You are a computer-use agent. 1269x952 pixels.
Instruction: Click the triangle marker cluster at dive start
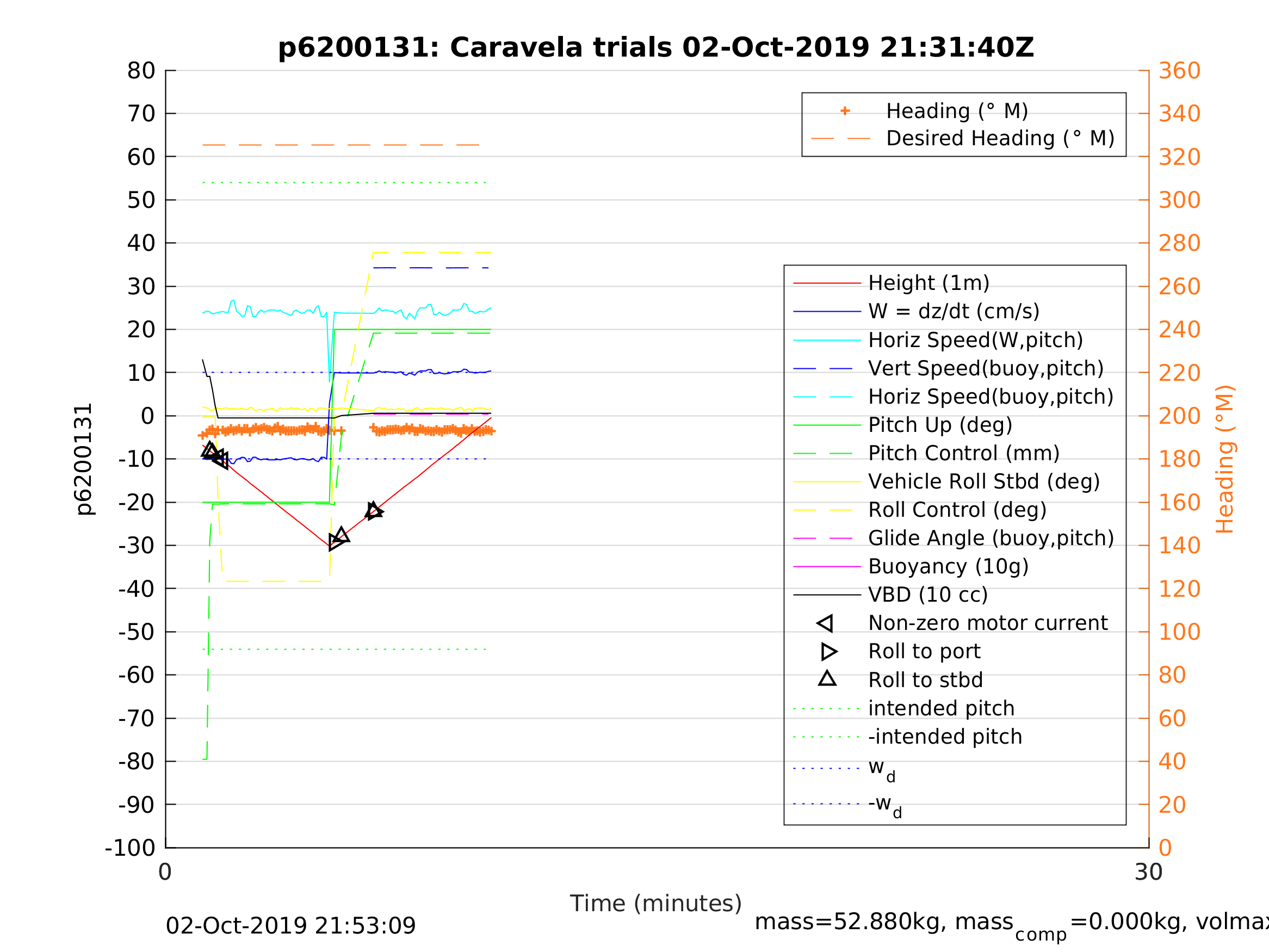click(x=215, y=455)
